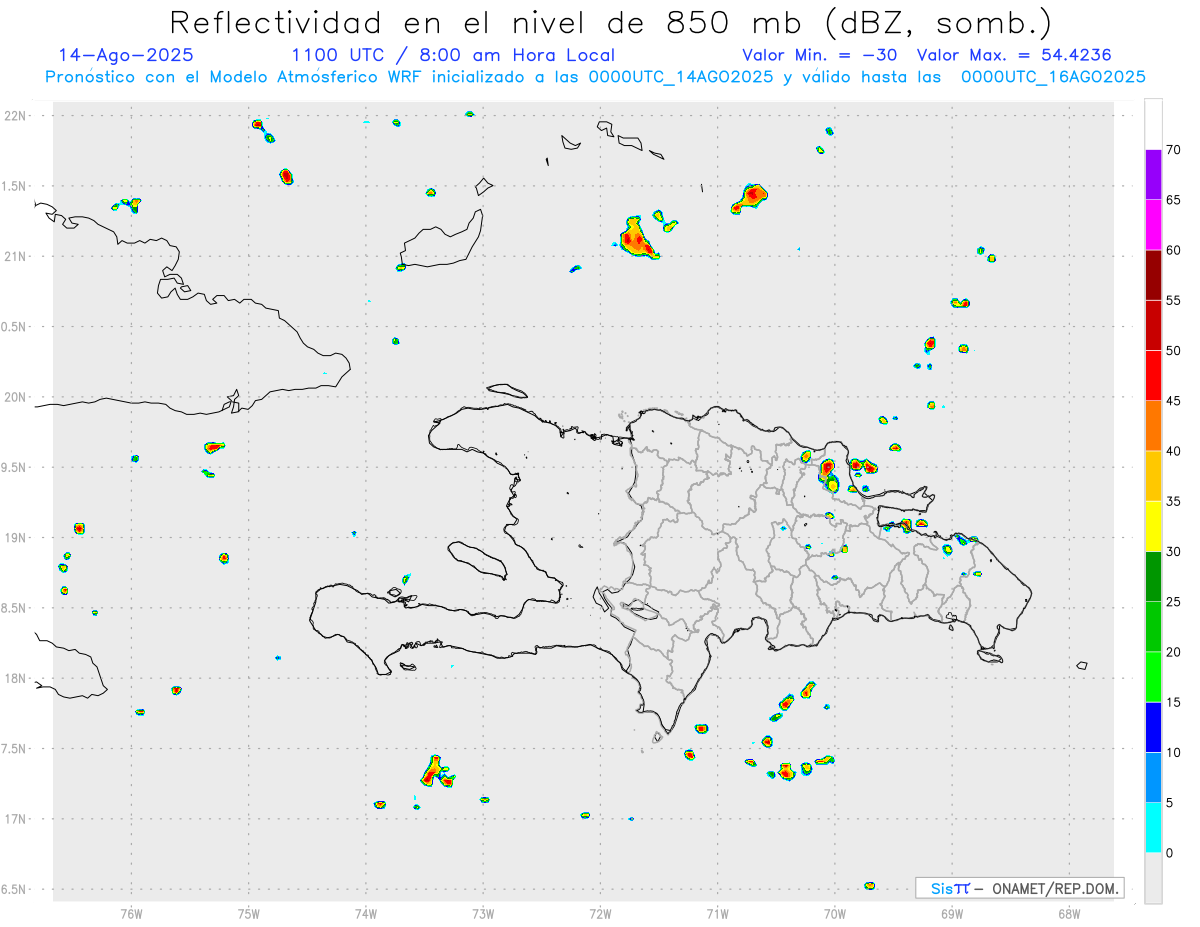Select the cyan 0-5 dBZ legend swatch

(x=1153, y=827)
